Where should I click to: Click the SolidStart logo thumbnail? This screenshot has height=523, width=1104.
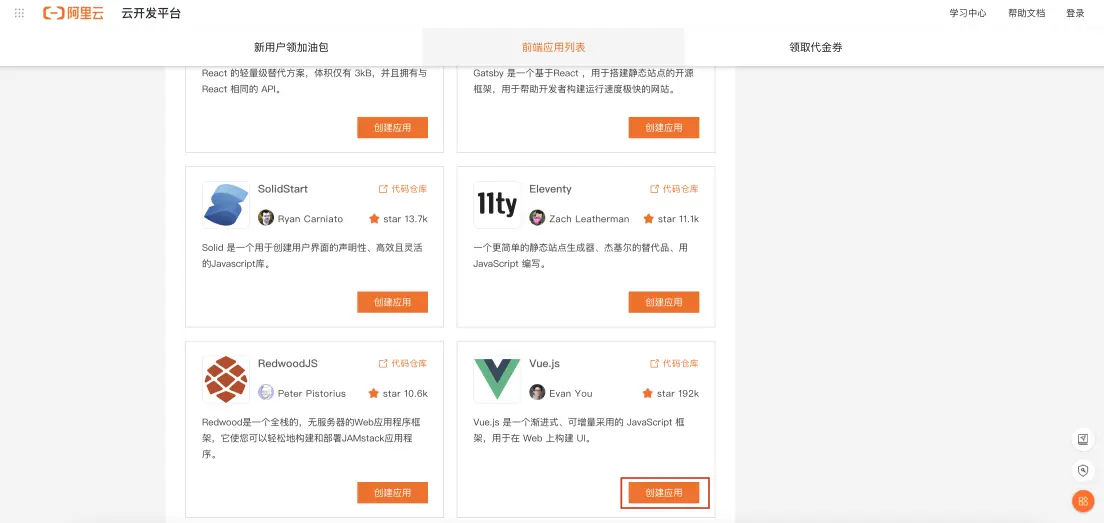226,205
